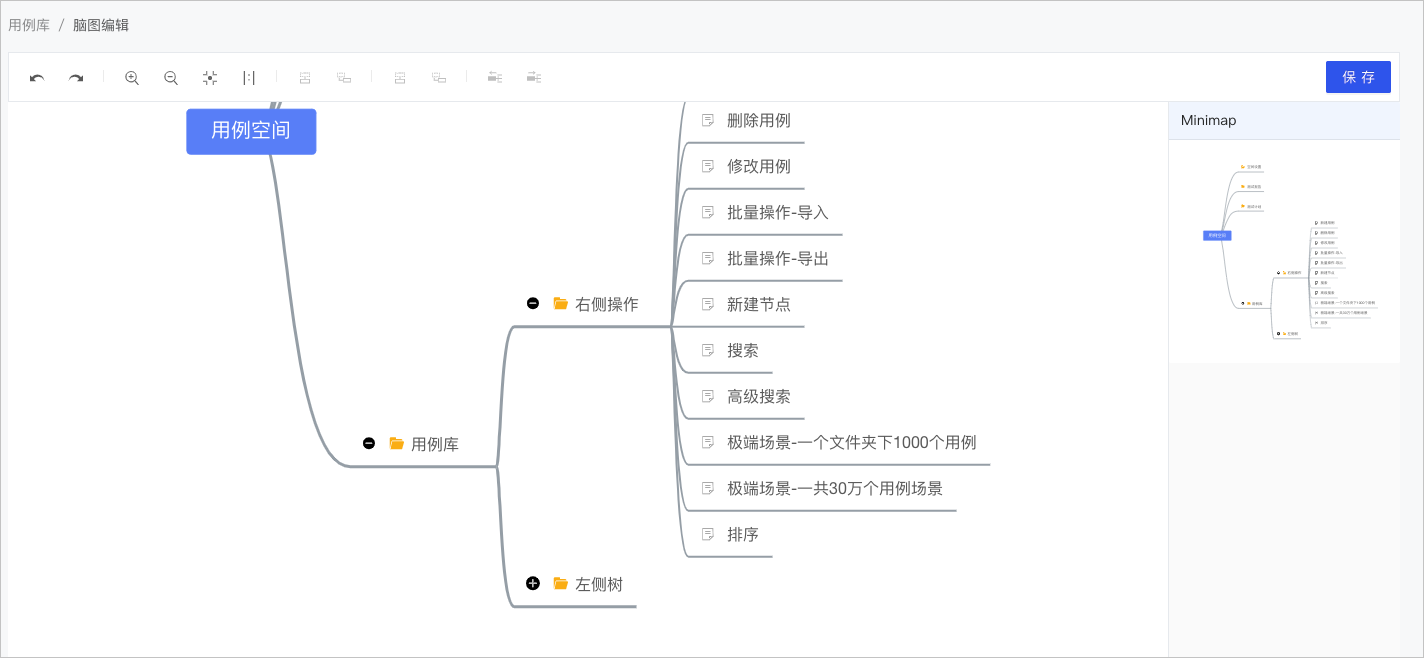The image size is (1424, 658).
Task: Collapse the 用例库 branch
Action: [369, 443]
